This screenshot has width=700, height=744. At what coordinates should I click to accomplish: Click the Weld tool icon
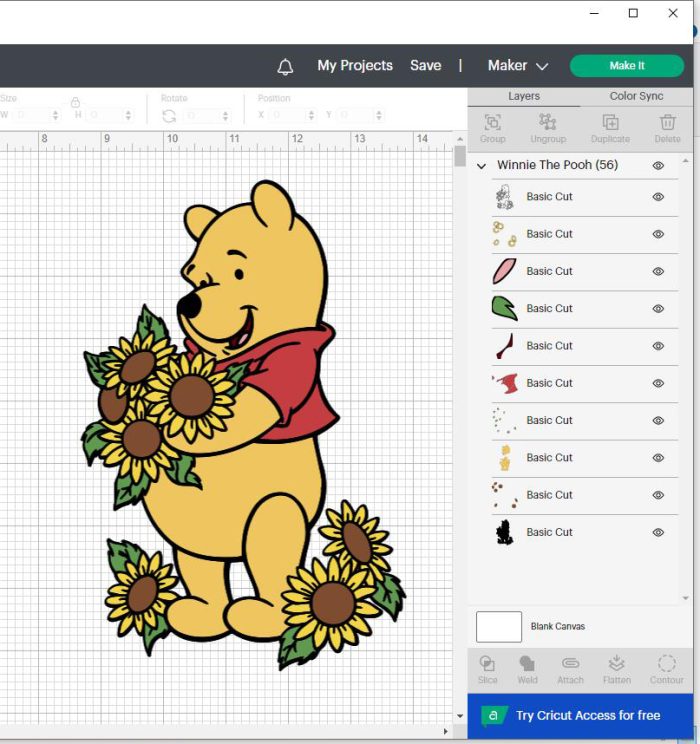point(527,663)
